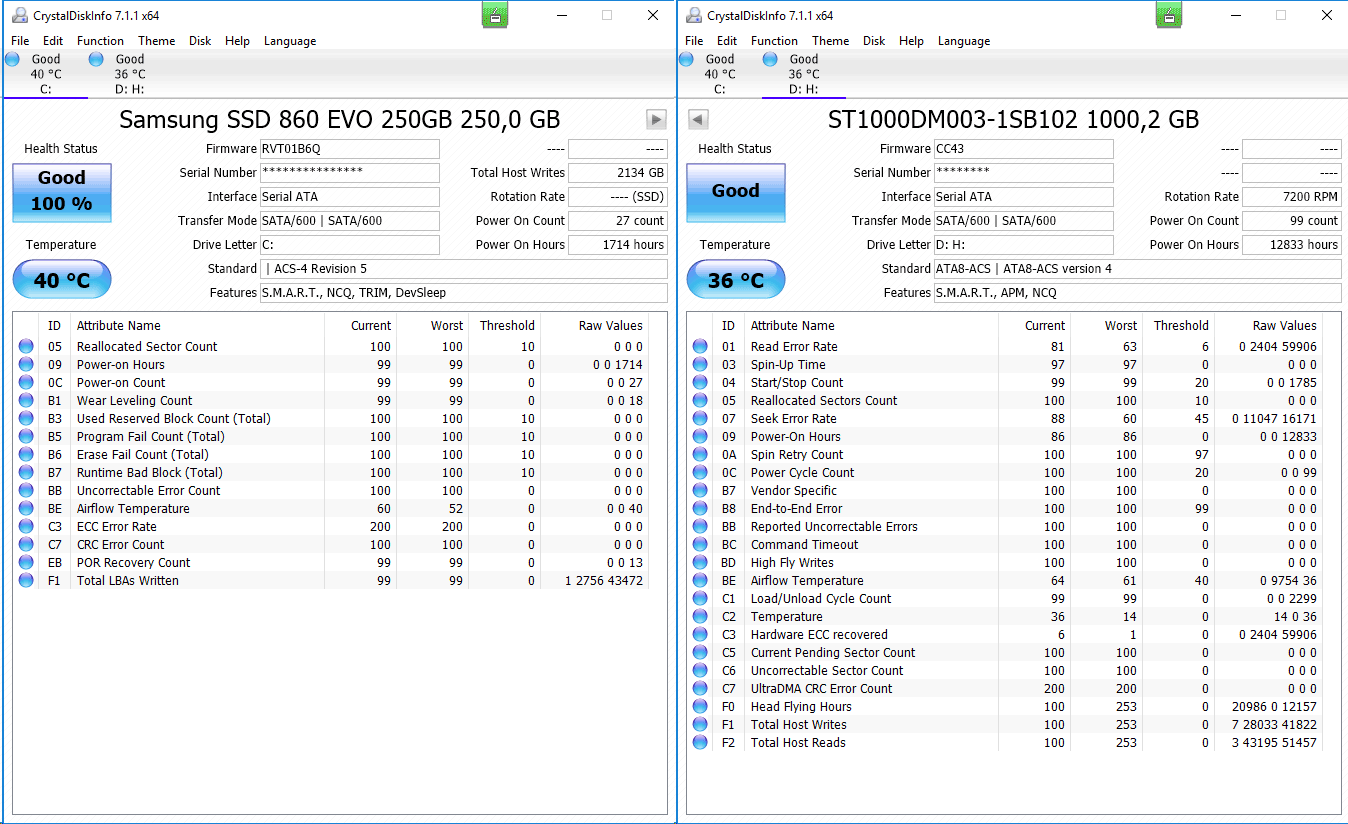
Task: Click the Total Host Writes 2134 GB field
Action: (618, 173)
